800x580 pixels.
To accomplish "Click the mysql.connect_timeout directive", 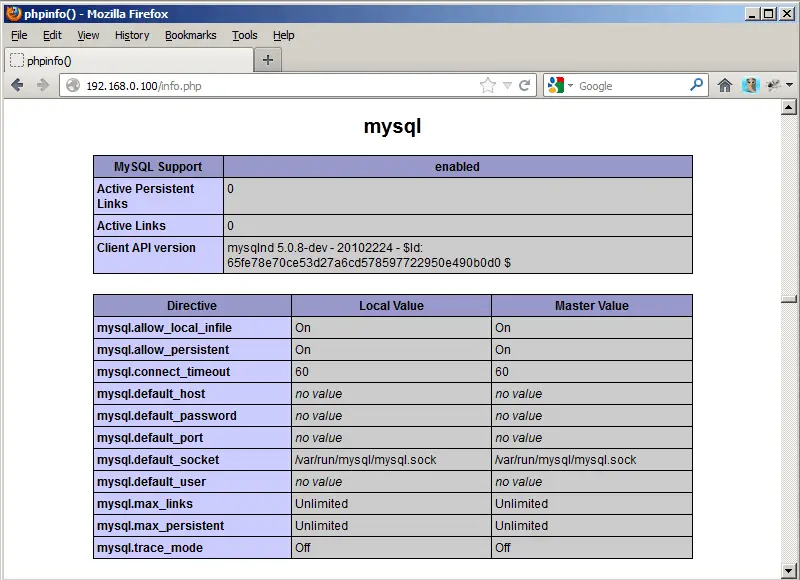I will pos(163,371).
